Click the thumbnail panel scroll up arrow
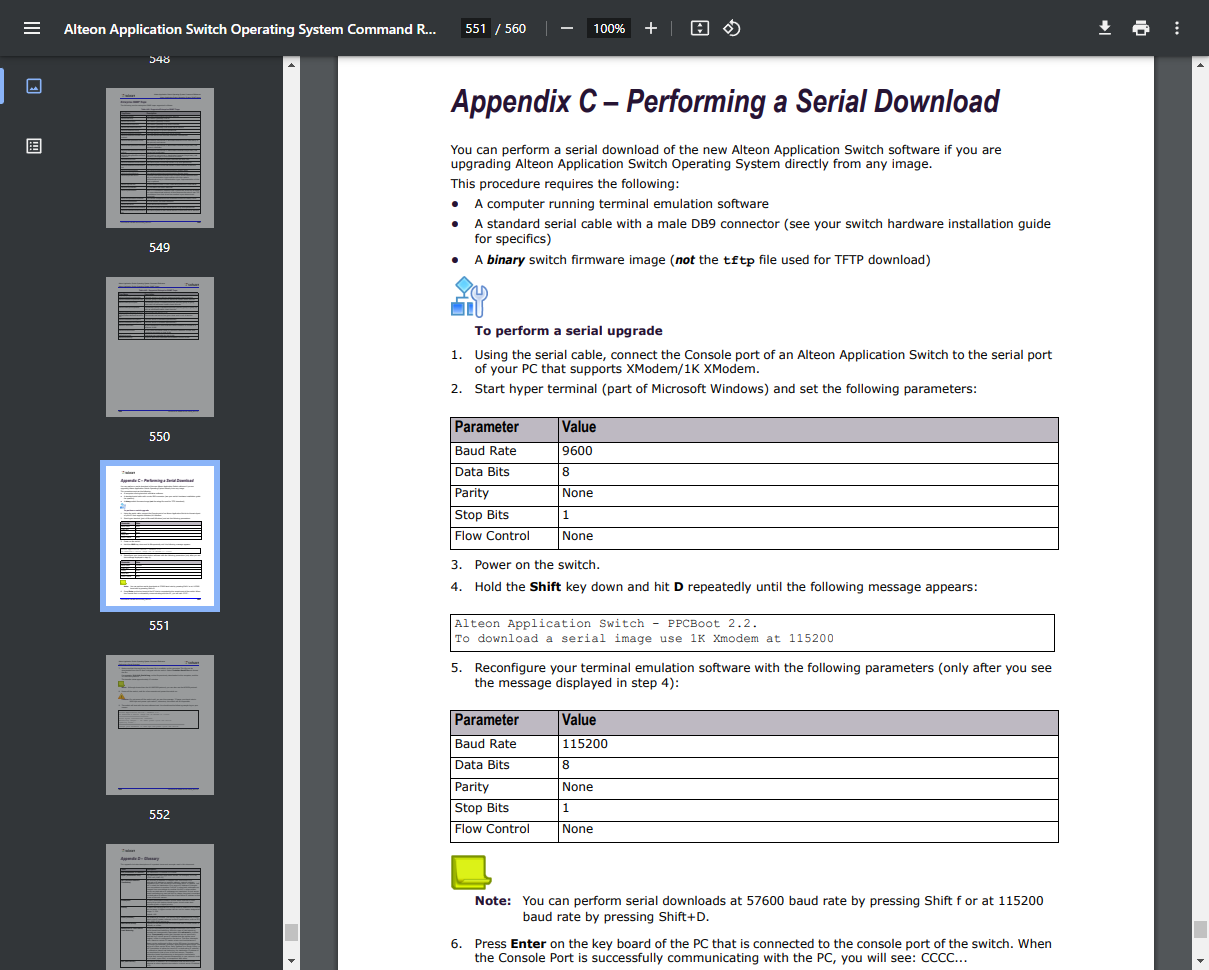 pyautogui.click(x=291, y=66)
